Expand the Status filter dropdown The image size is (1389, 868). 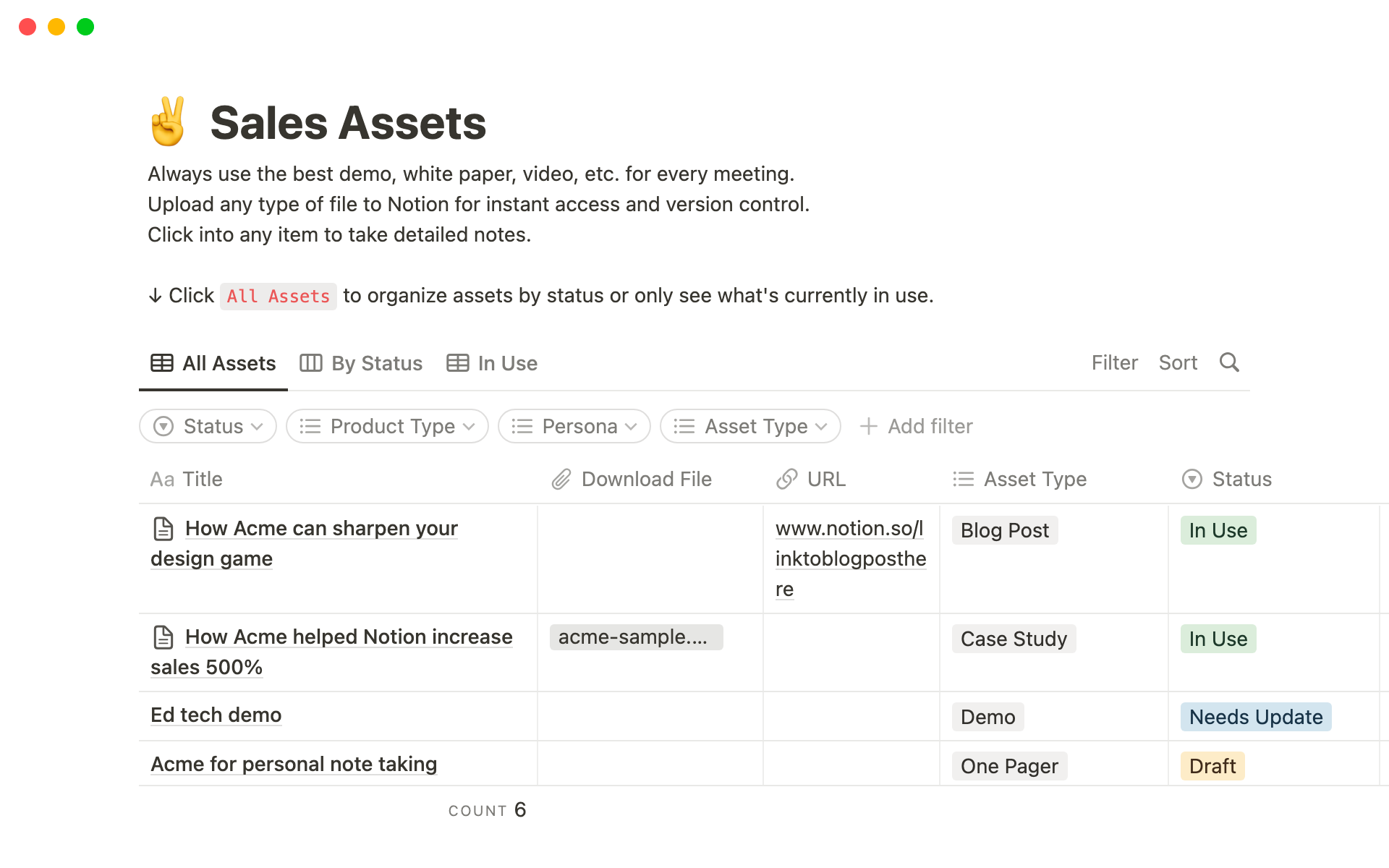(x=208, y=426)
